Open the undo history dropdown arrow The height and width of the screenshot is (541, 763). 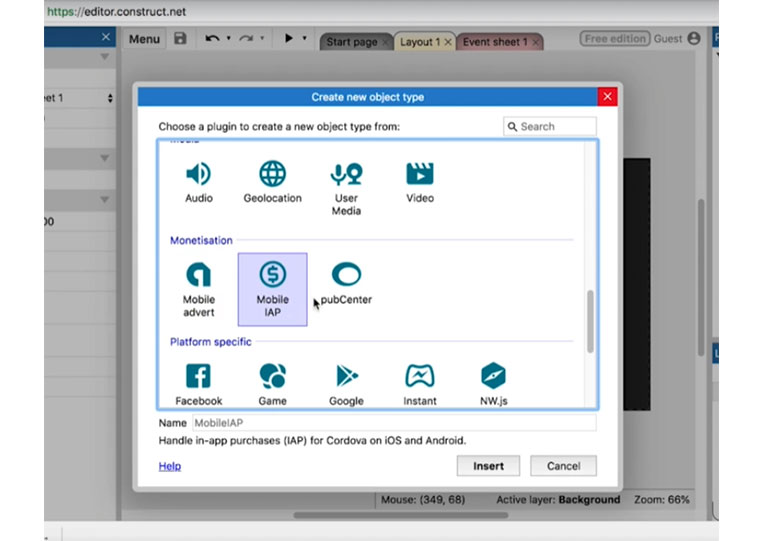[x=228, y=38]
